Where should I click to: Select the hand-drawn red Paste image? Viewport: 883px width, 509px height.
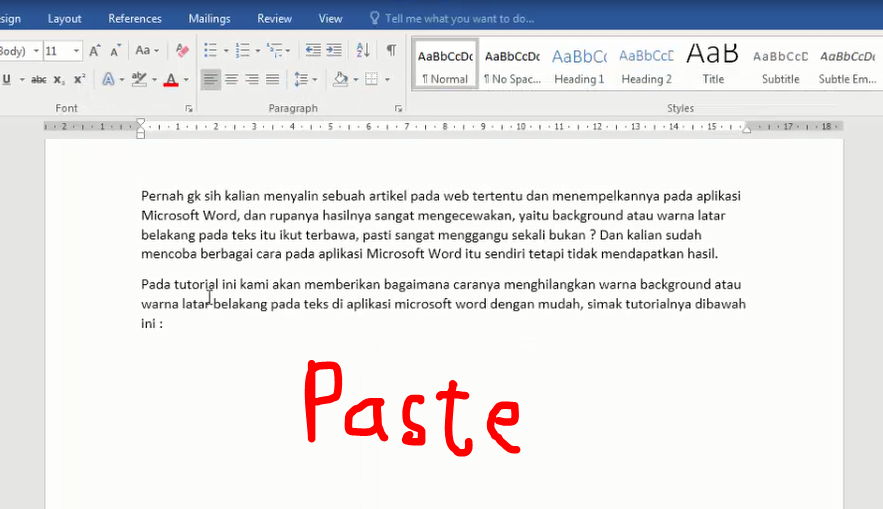tap(412, 407)
